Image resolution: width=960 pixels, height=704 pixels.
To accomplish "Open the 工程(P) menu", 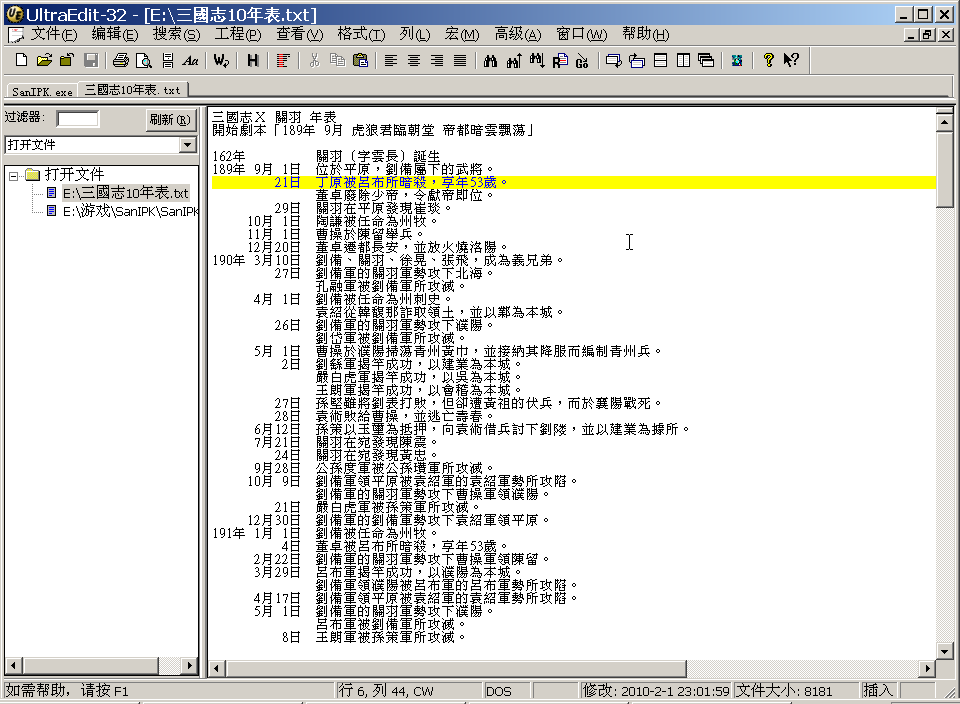I will click(238, 34).
